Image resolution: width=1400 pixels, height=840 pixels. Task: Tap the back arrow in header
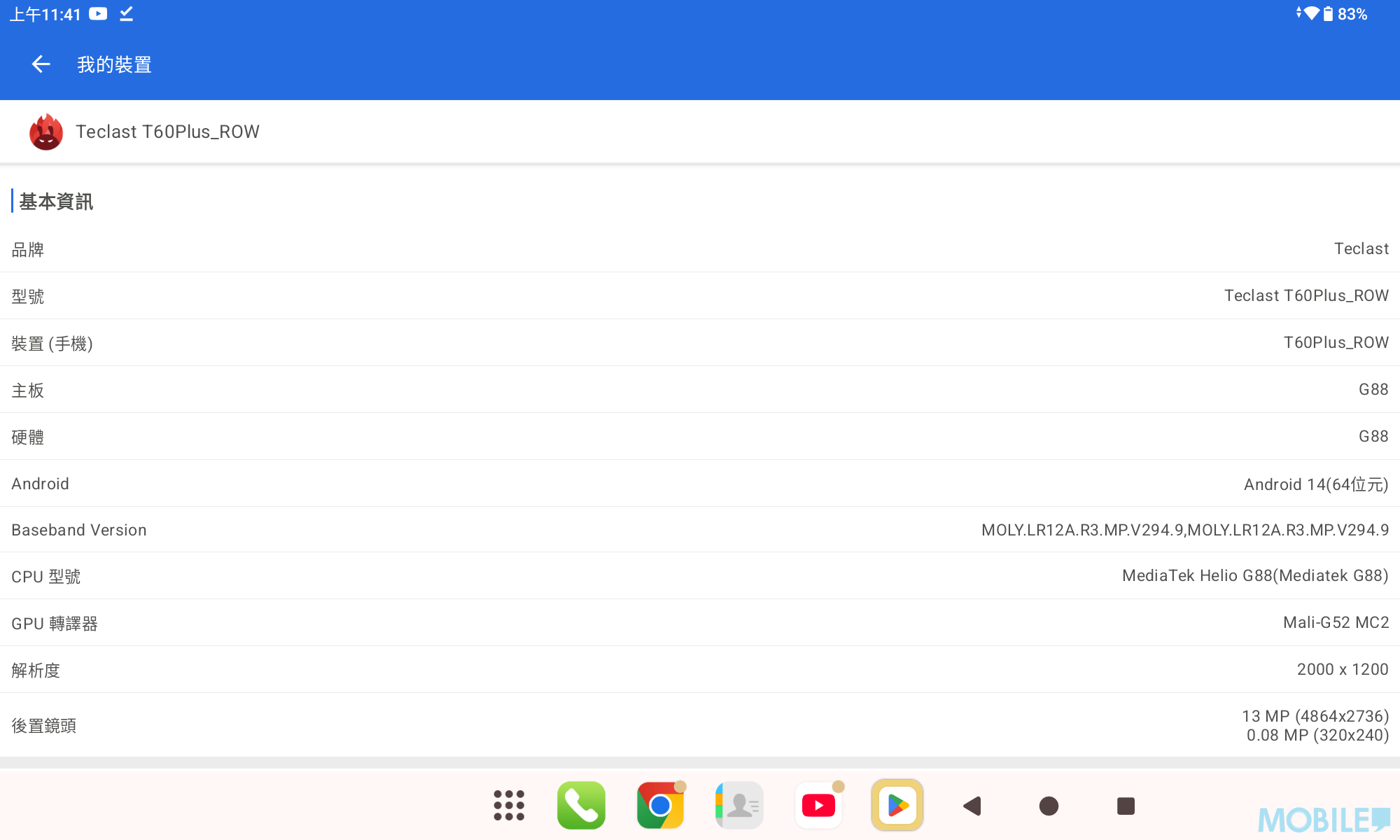(41, 64)
